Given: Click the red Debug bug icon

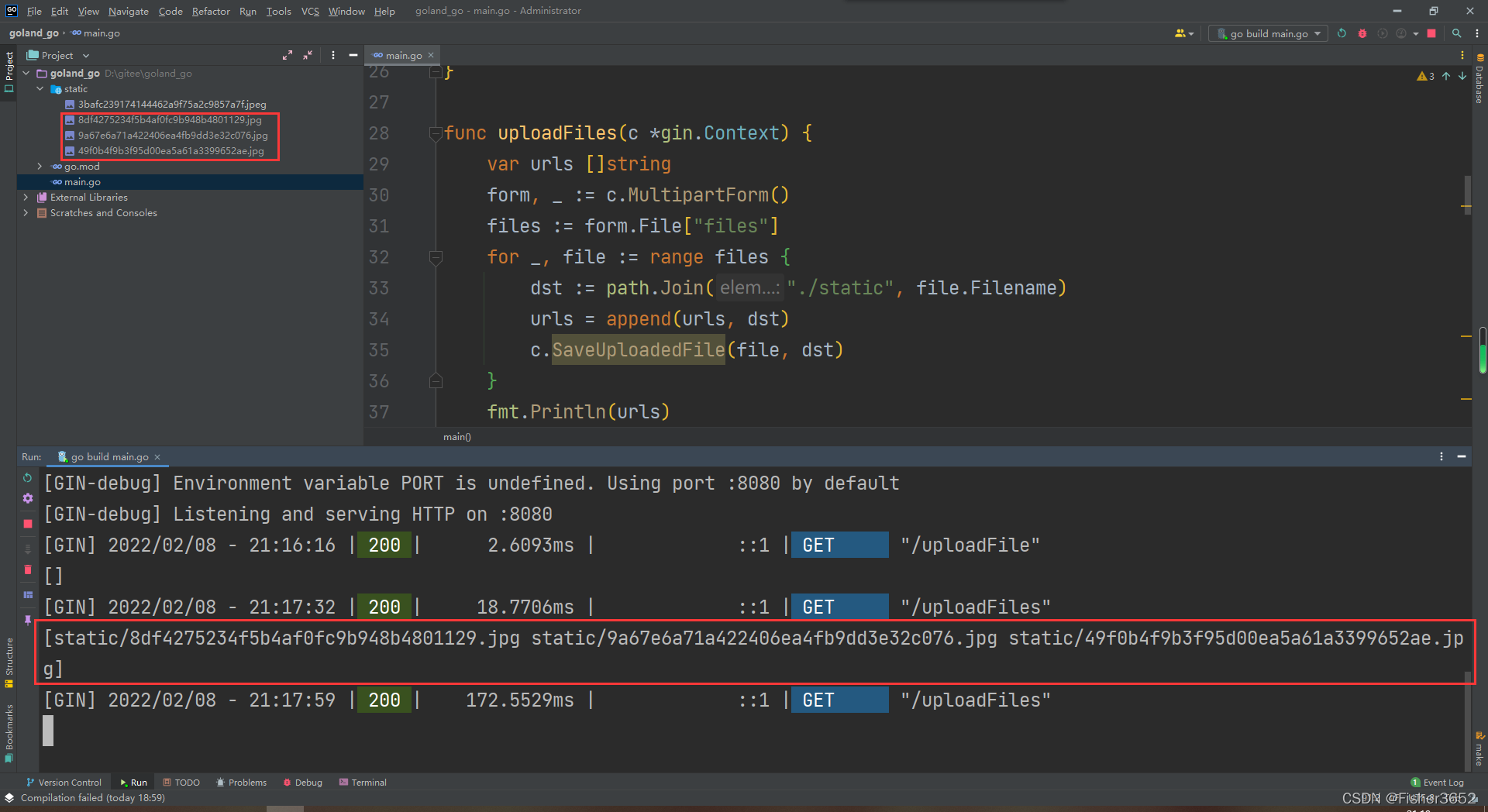Looking at the screenshot, I should coord(1362,33).
